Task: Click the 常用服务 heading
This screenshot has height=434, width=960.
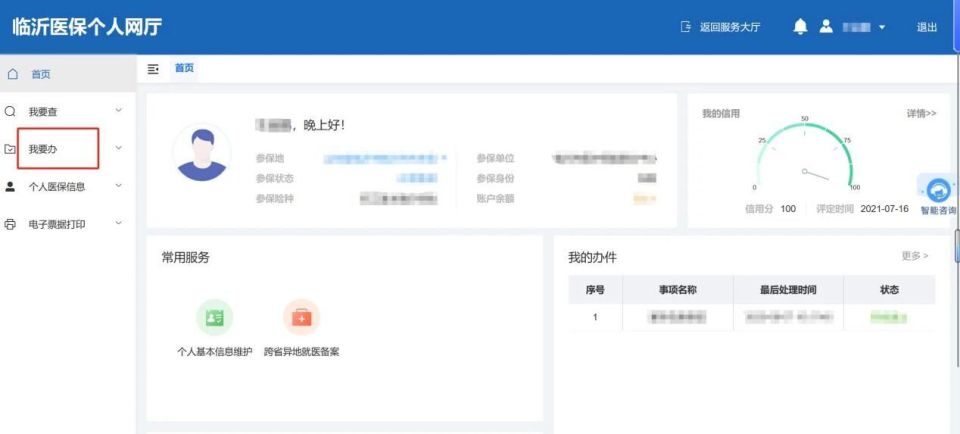Action: tap(186, 258)
